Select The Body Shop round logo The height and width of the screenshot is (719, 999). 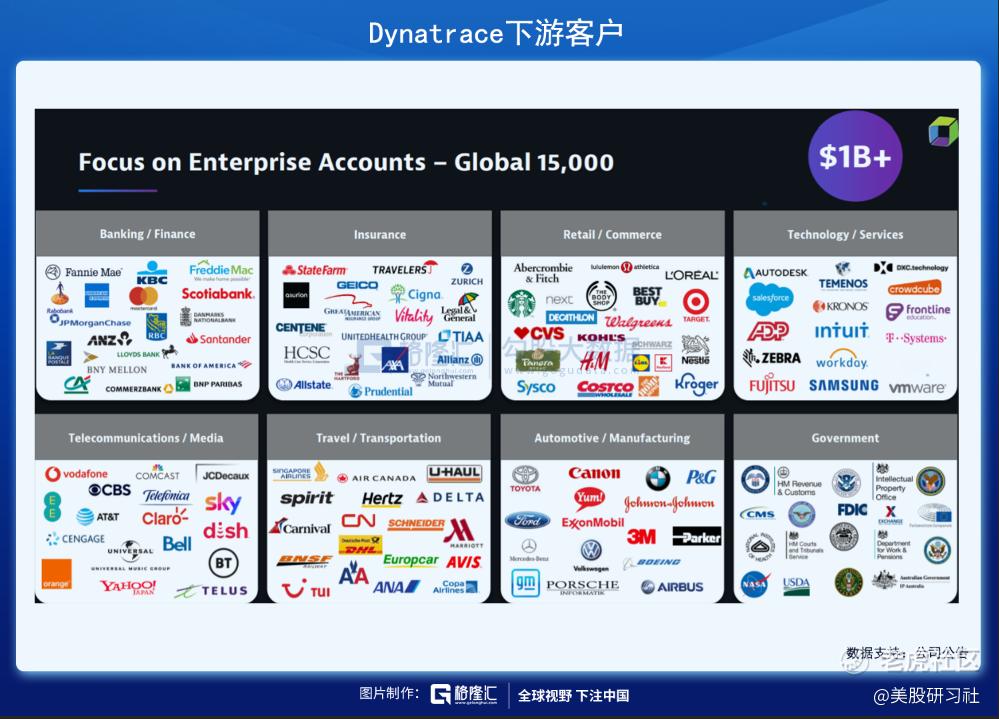click(601, 296)
